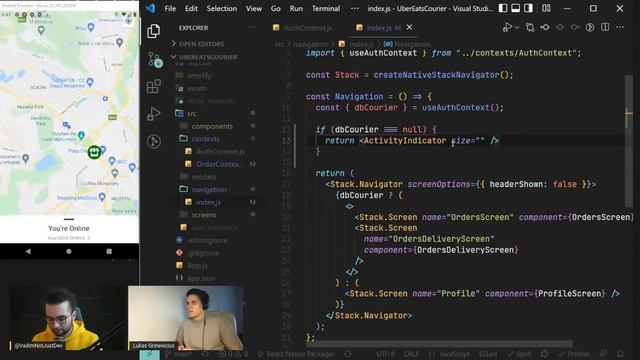Viewport: 640px width, 360px height.
Task: Toggle the secondary side bar layout button
Action: pyautogui.click(x=528, y=8)
